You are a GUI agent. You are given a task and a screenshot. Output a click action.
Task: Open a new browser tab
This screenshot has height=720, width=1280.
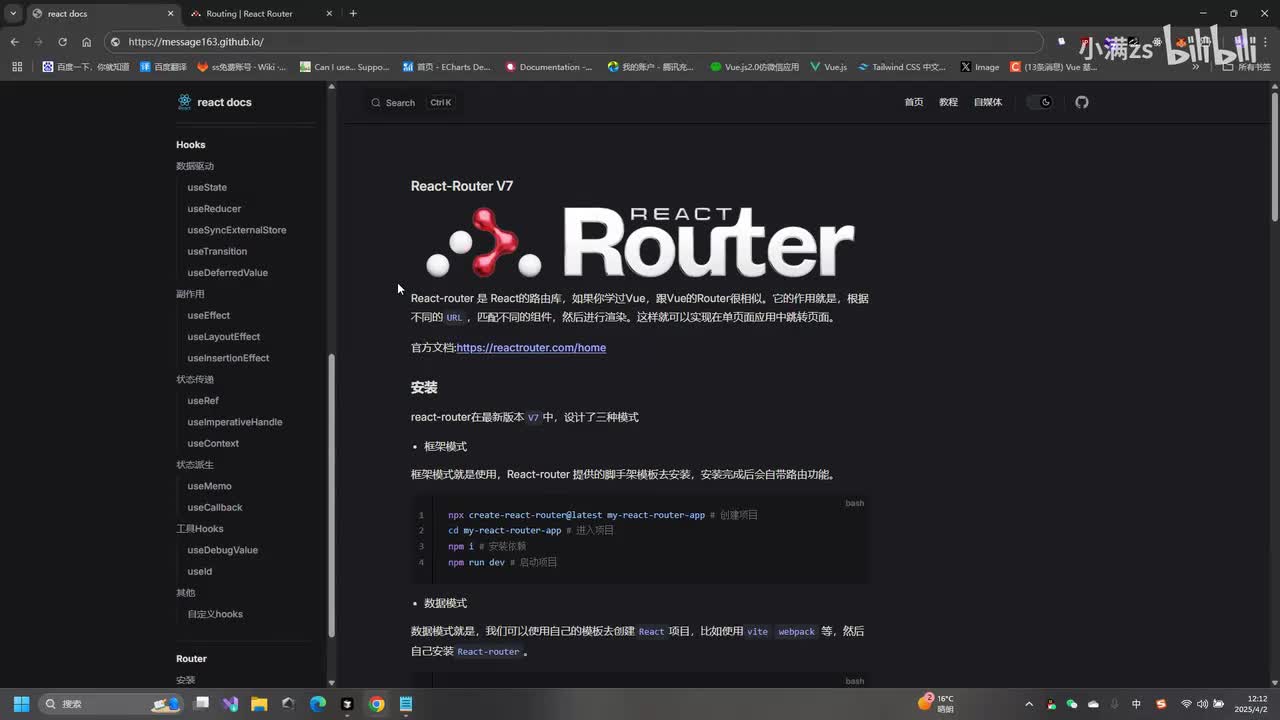[x=353, y=14]
